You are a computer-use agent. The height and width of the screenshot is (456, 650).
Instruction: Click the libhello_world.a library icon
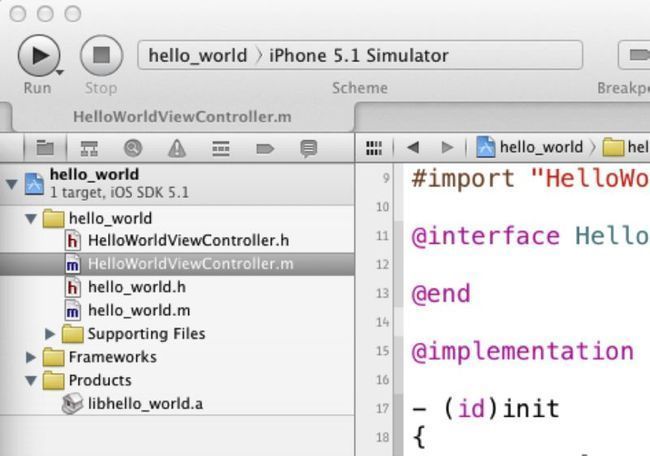point(73,404)
